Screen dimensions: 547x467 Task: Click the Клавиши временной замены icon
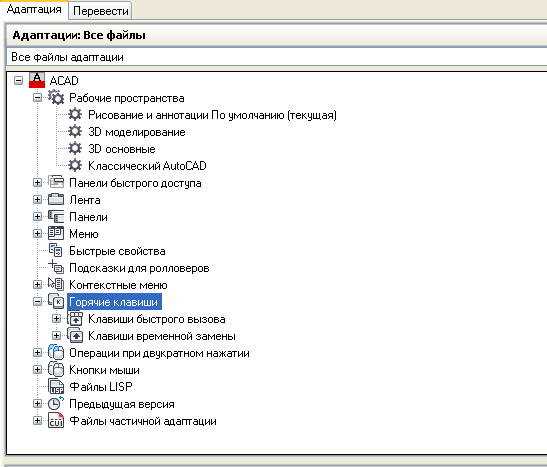pos(75,336)
